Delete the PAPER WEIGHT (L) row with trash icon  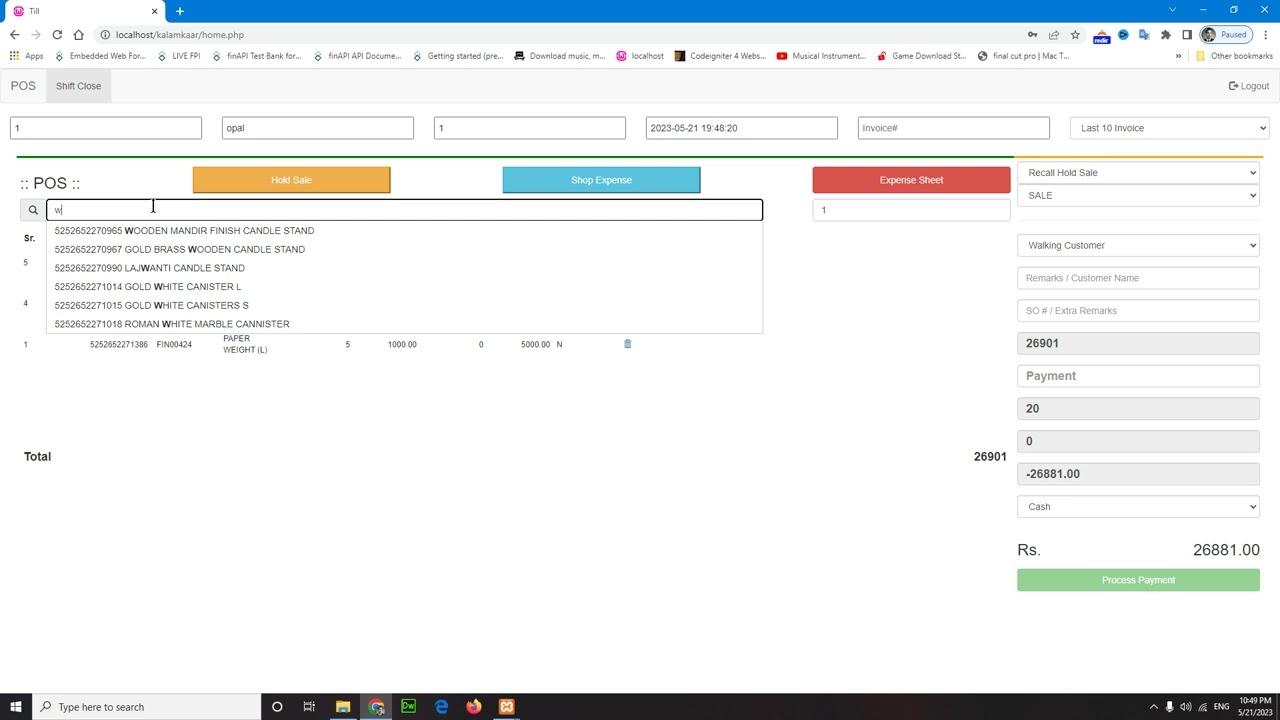[627, 344]
